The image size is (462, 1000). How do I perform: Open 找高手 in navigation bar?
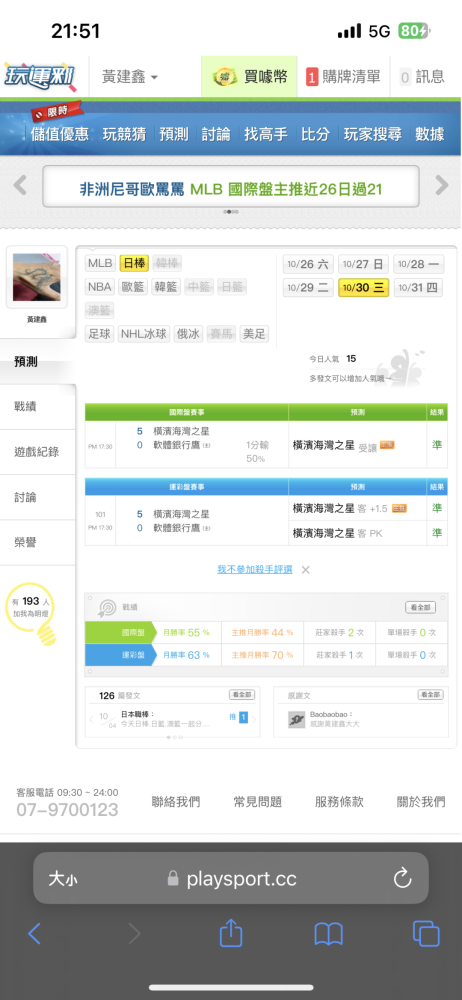coord(266,134)
